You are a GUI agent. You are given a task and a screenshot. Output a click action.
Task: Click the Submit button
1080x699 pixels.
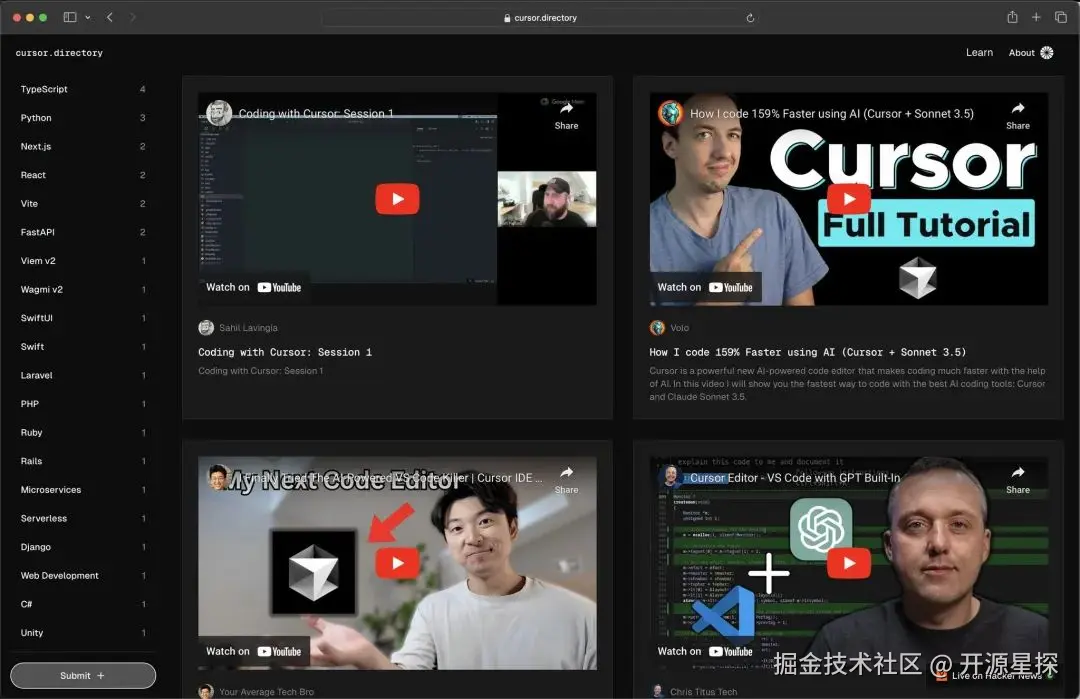click(83, 675)
